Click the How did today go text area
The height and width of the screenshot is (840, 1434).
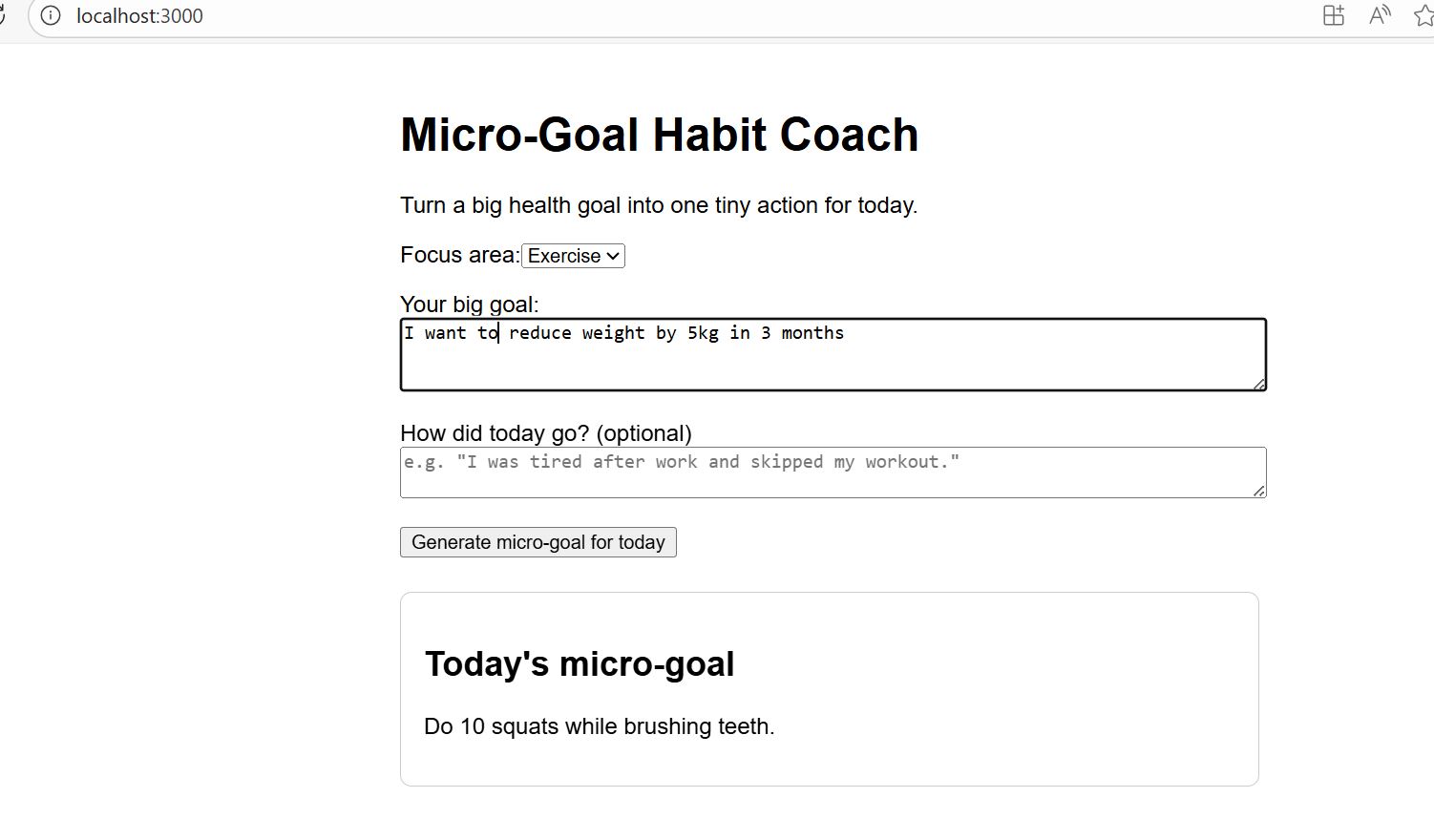pyautogui.click(x=833, y=472)
